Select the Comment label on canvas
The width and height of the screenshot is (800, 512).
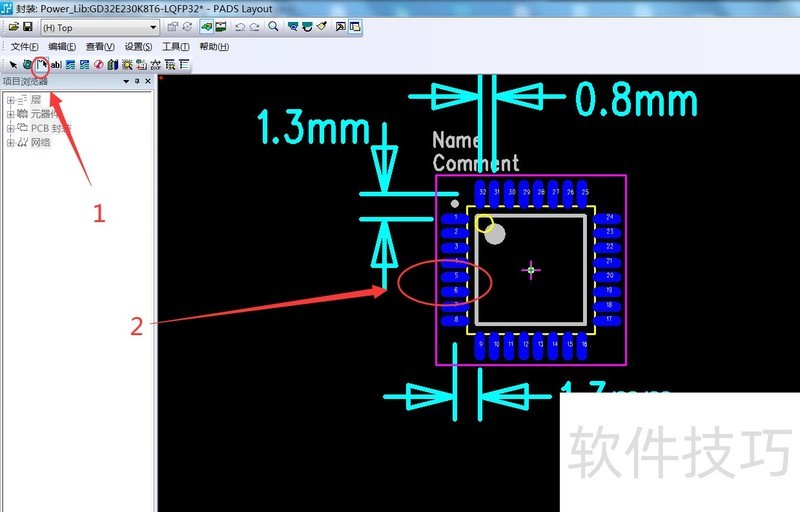click(476, 163)
